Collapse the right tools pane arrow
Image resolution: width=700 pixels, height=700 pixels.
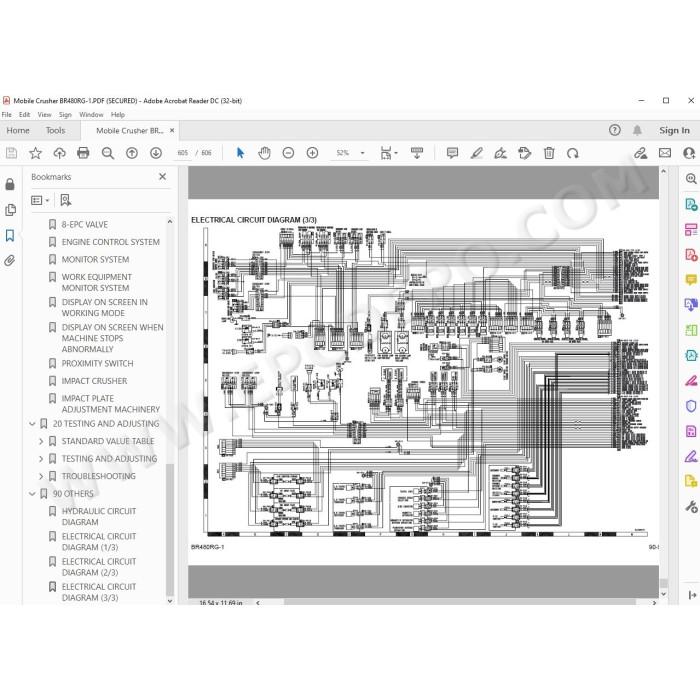[x=692, y=595]
